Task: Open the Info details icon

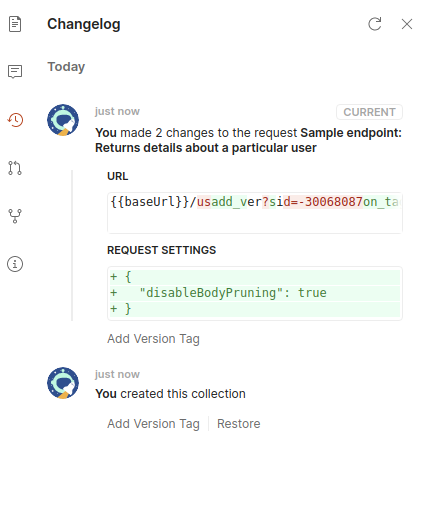Action: (15, 264)
